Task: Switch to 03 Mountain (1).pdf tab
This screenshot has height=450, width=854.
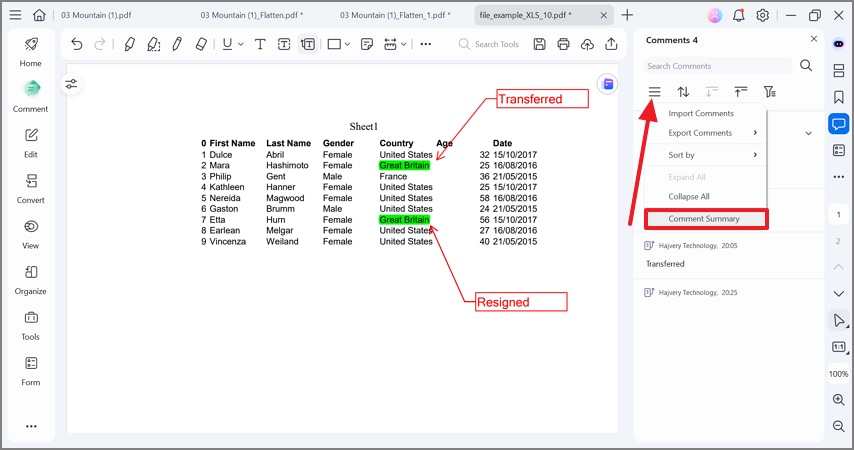Action: tap(96, 15)
